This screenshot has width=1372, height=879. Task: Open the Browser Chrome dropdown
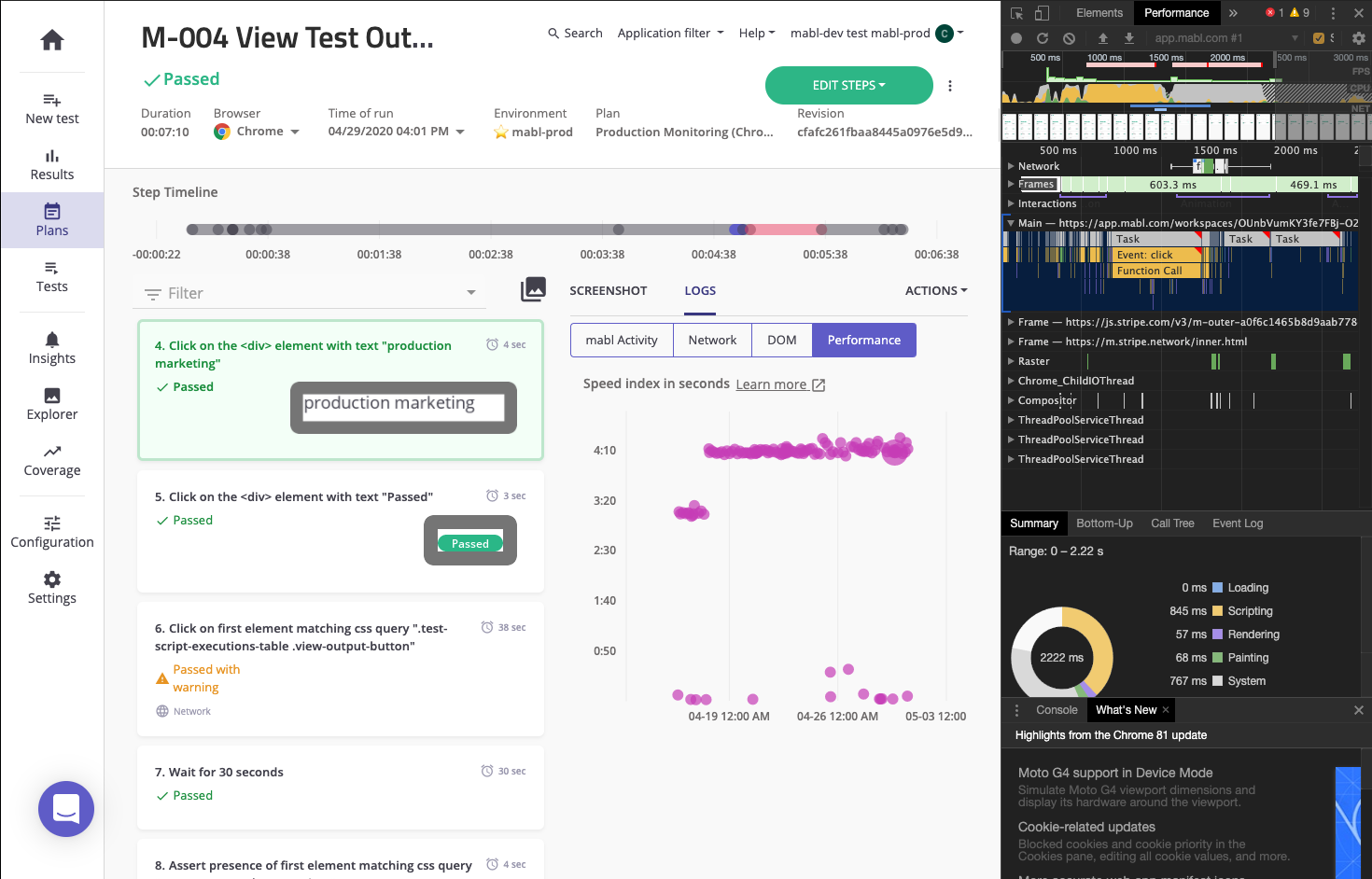[258, 132]
